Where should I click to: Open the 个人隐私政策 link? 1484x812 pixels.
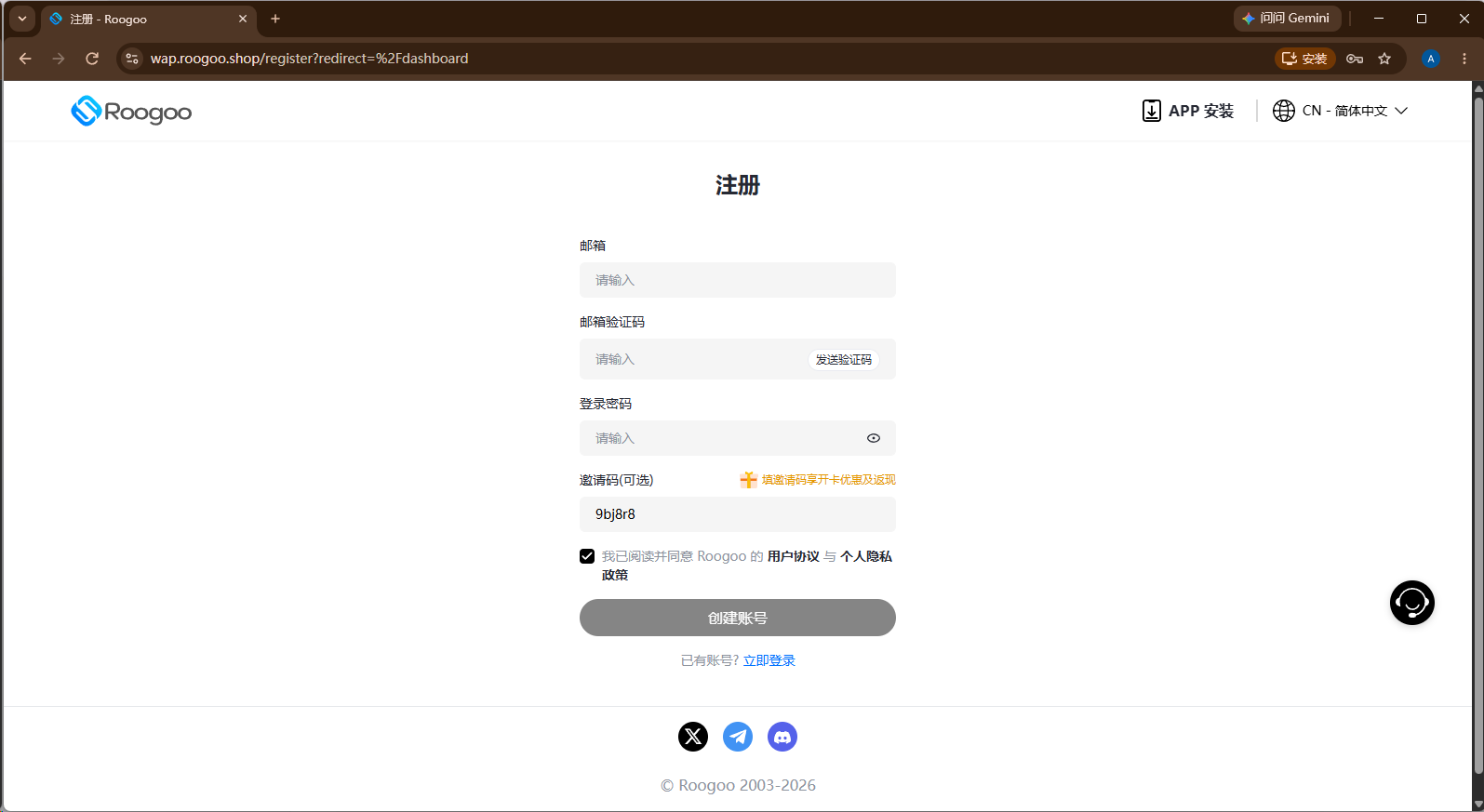(x=866, y=556)
